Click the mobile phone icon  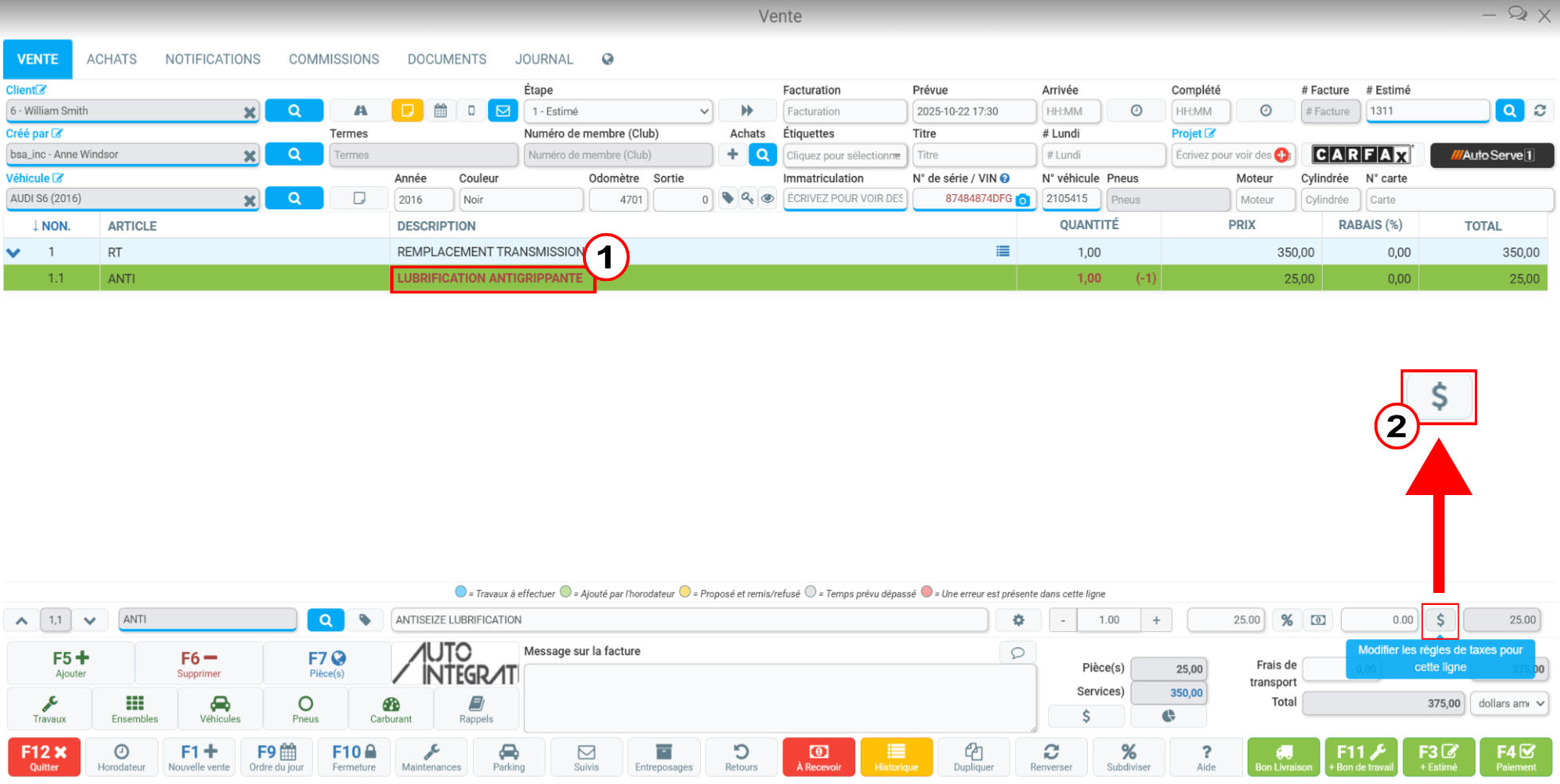pos(471,111)
